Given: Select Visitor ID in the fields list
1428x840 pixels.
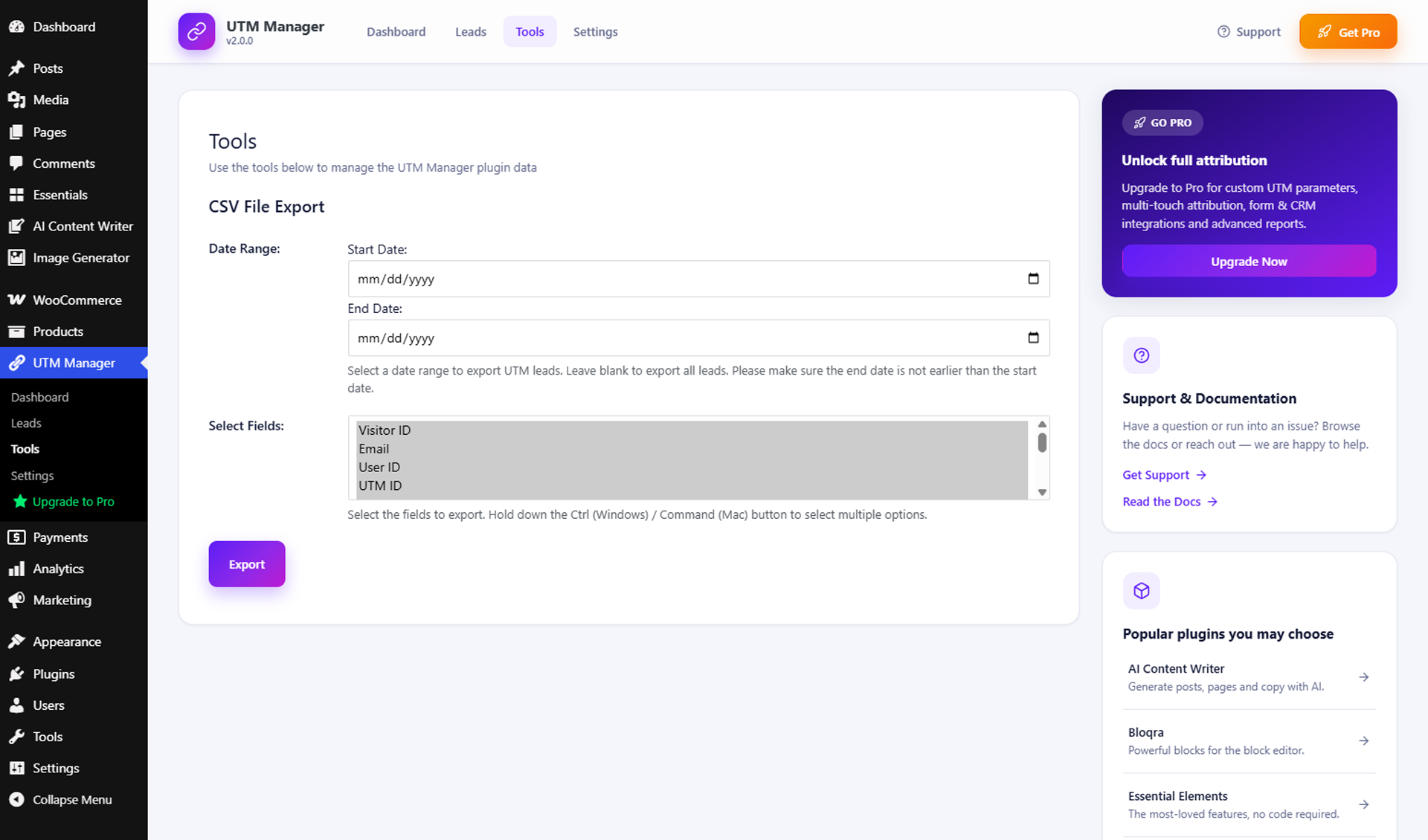Looking at the screenshot, I should [x=692, y=430].
